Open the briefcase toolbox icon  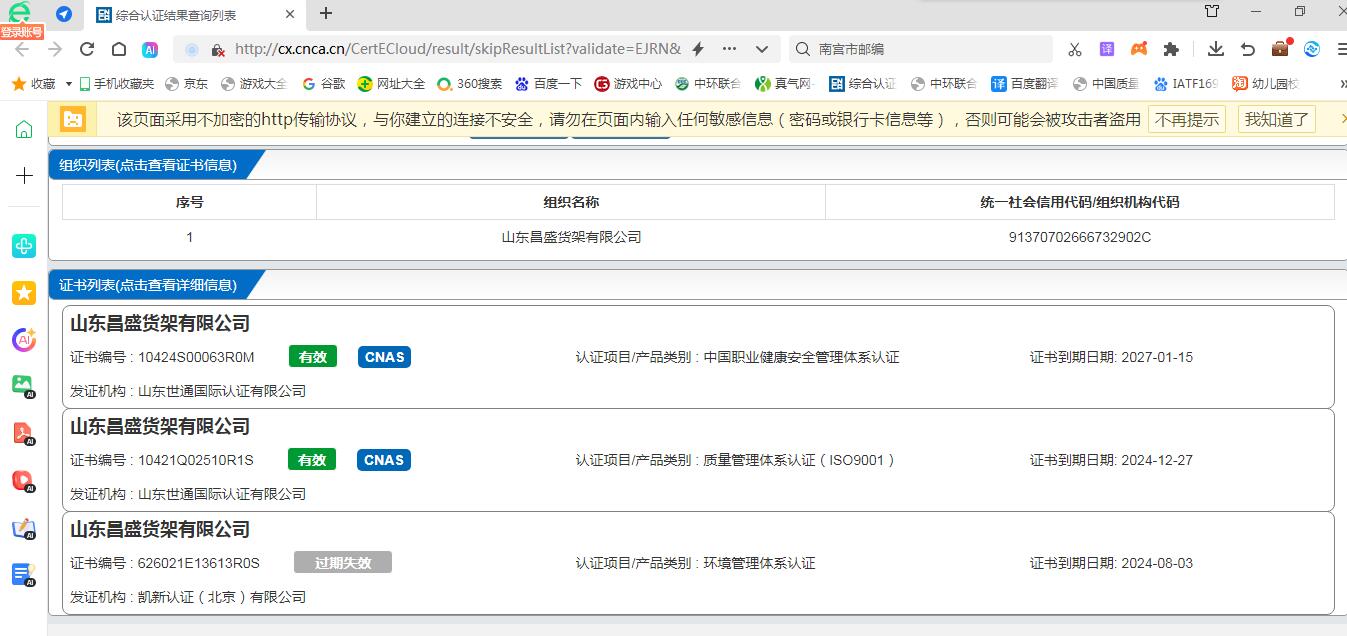pos(1280,48)
